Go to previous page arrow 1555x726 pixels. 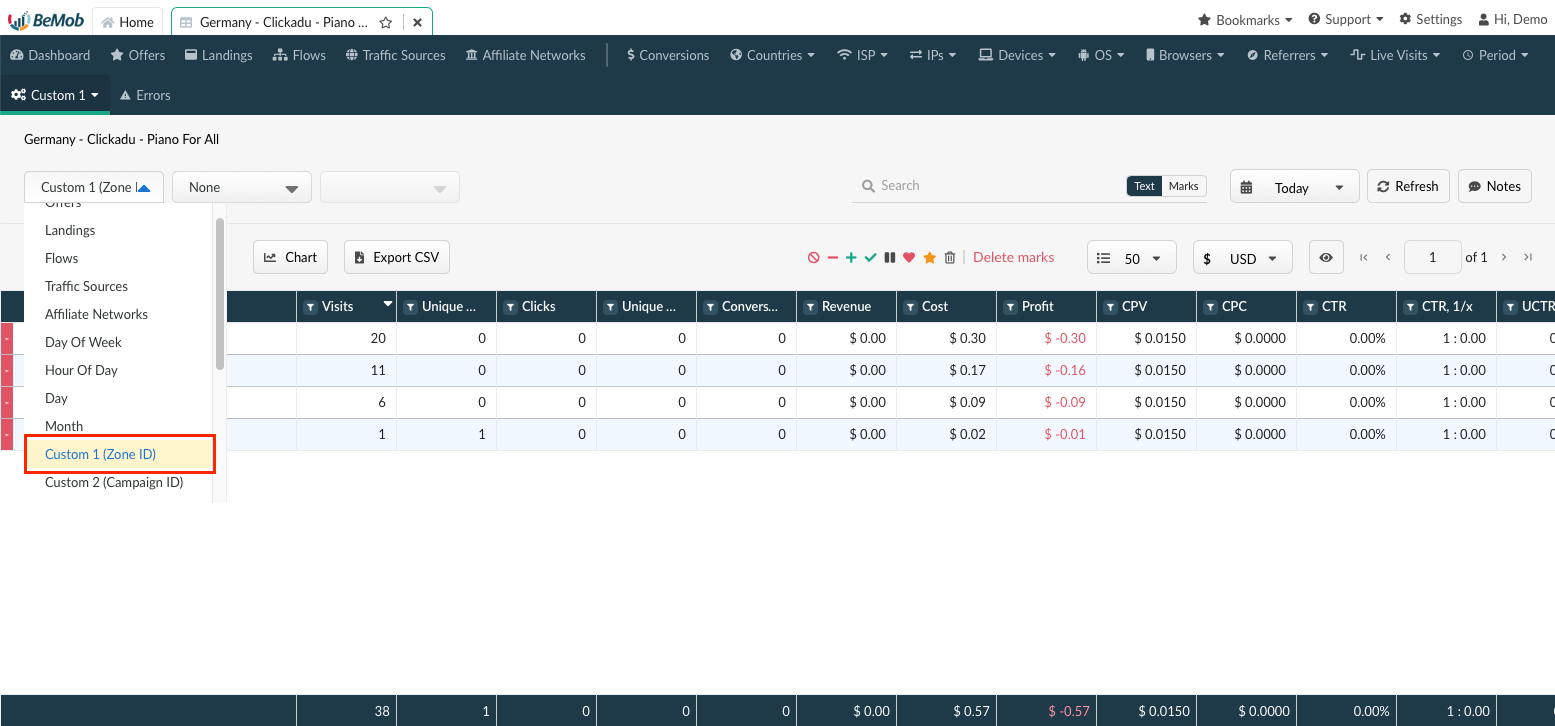click(x=1388, y=257)
